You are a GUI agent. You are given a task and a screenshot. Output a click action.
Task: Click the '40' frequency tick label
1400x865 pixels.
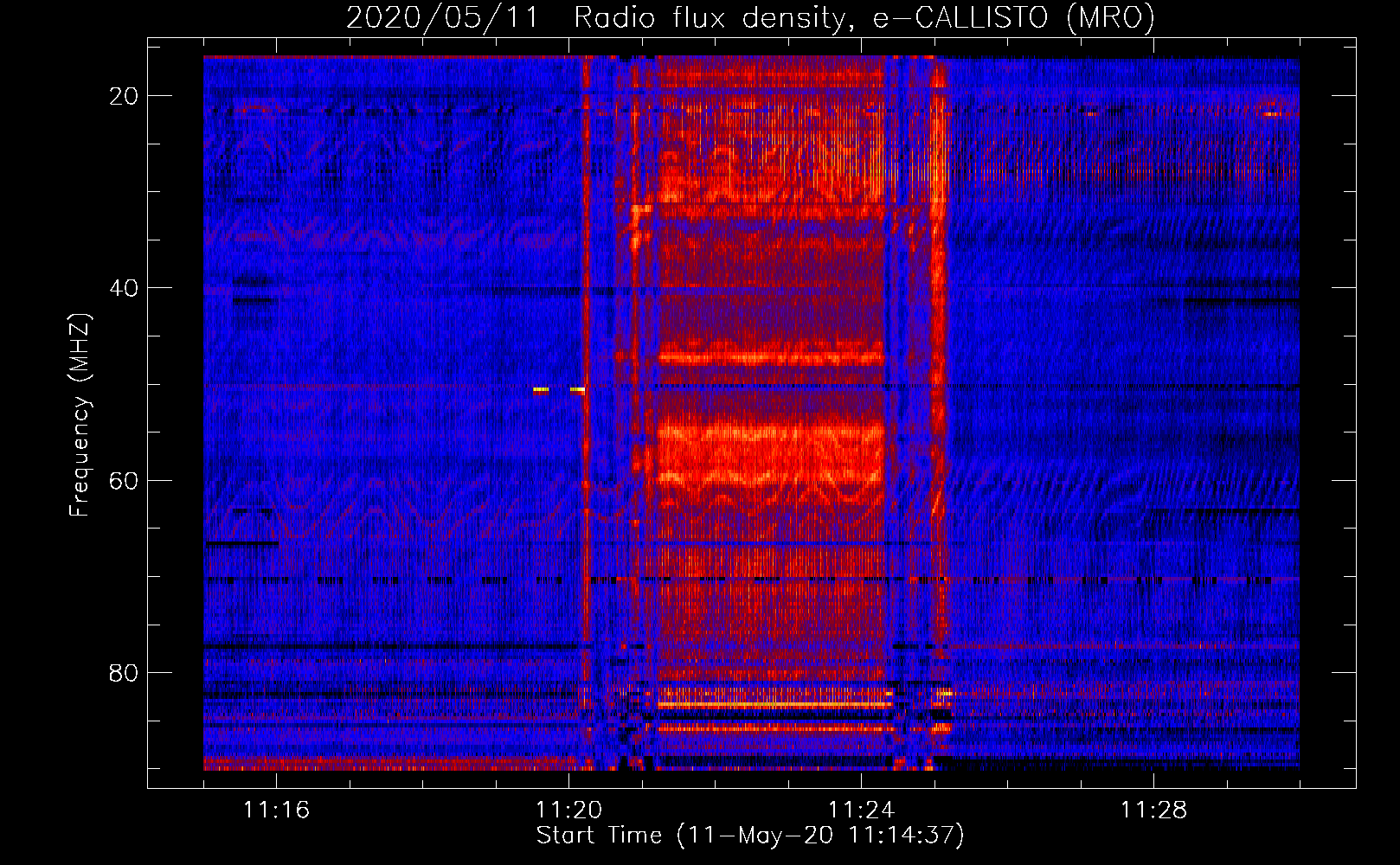point(125,288)
